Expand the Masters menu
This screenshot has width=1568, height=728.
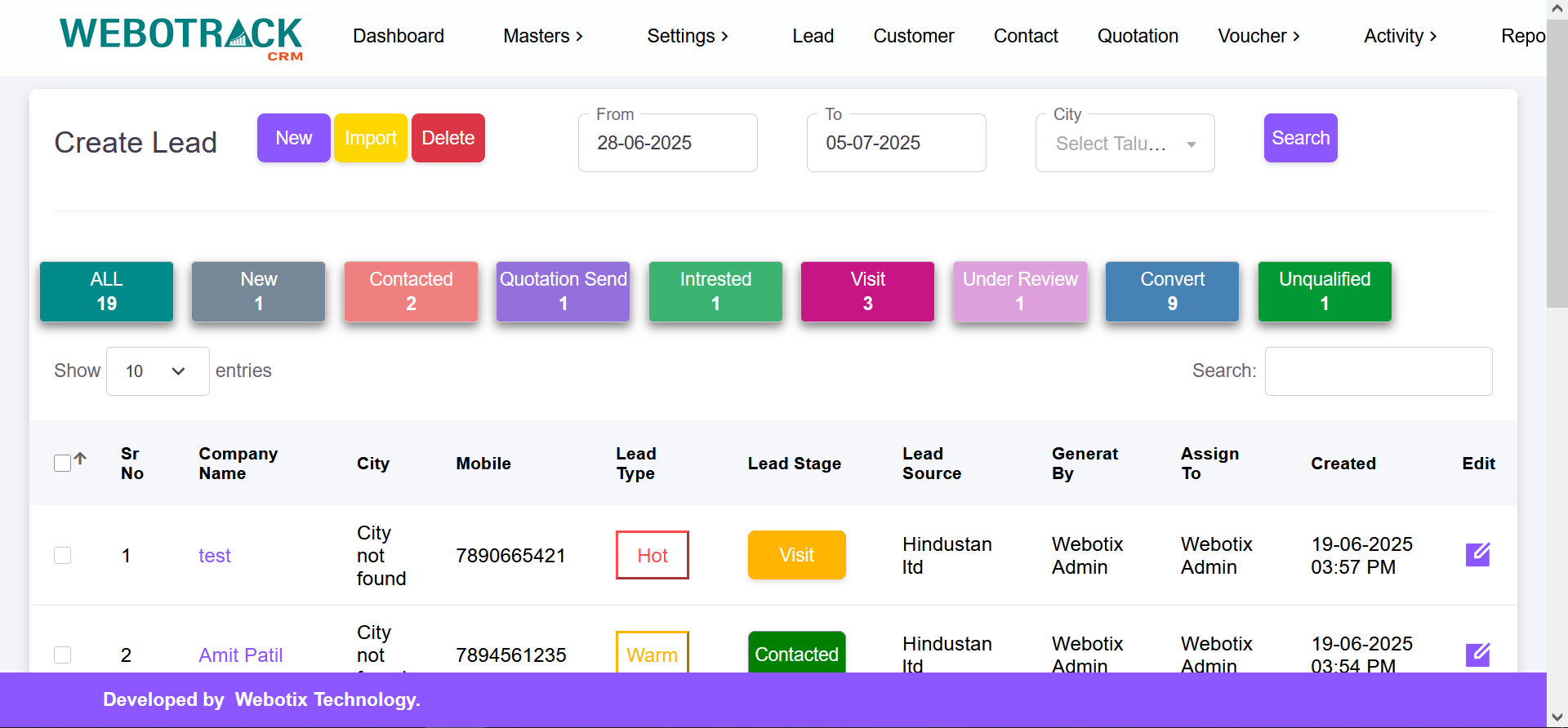point(542,36)
